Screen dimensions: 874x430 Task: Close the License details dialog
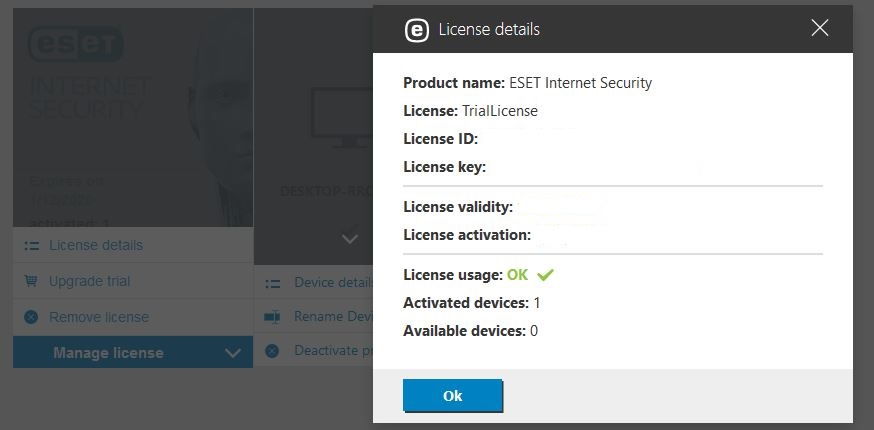coord(820,28)
